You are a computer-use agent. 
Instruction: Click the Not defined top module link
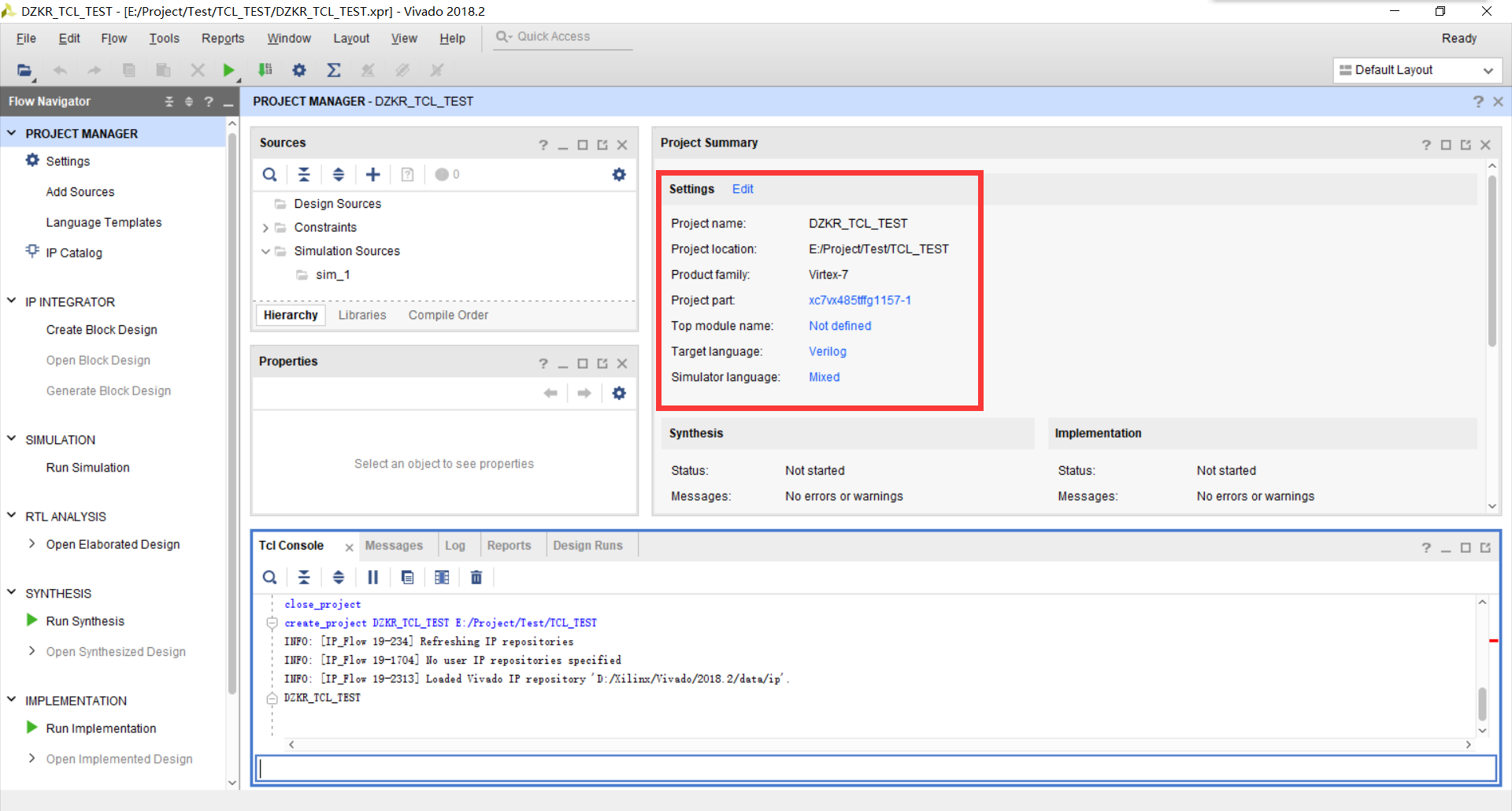pos(839,326)
